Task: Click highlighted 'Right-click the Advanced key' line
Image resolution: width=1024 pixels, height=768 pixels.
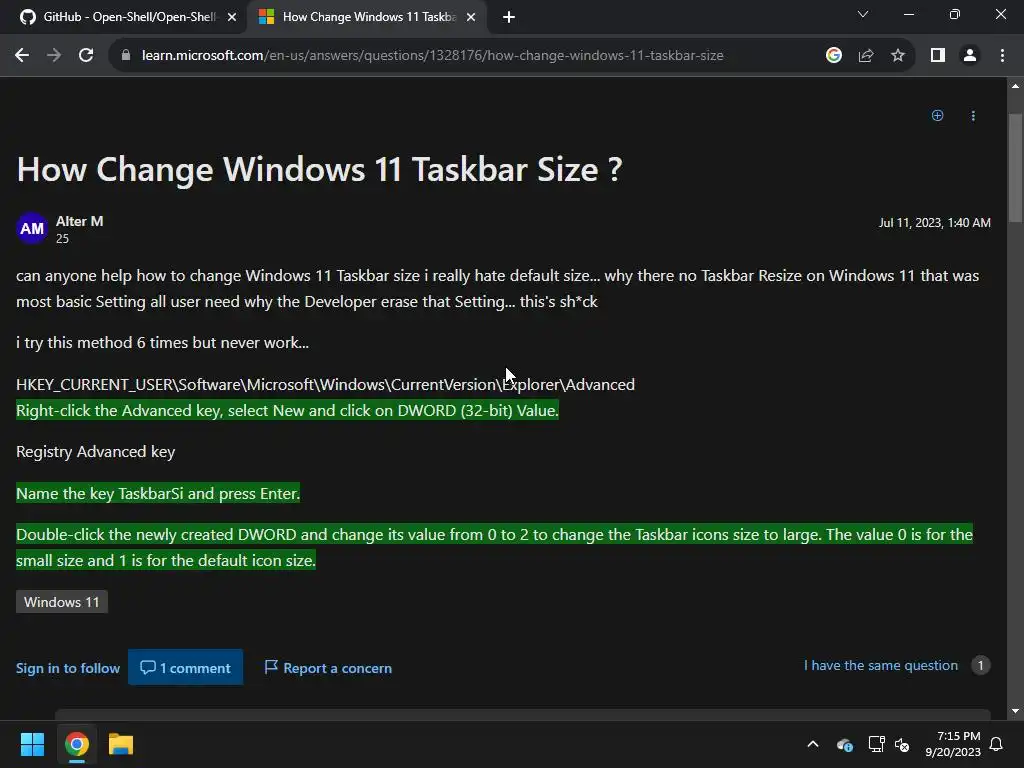Action: click(287, 410)
